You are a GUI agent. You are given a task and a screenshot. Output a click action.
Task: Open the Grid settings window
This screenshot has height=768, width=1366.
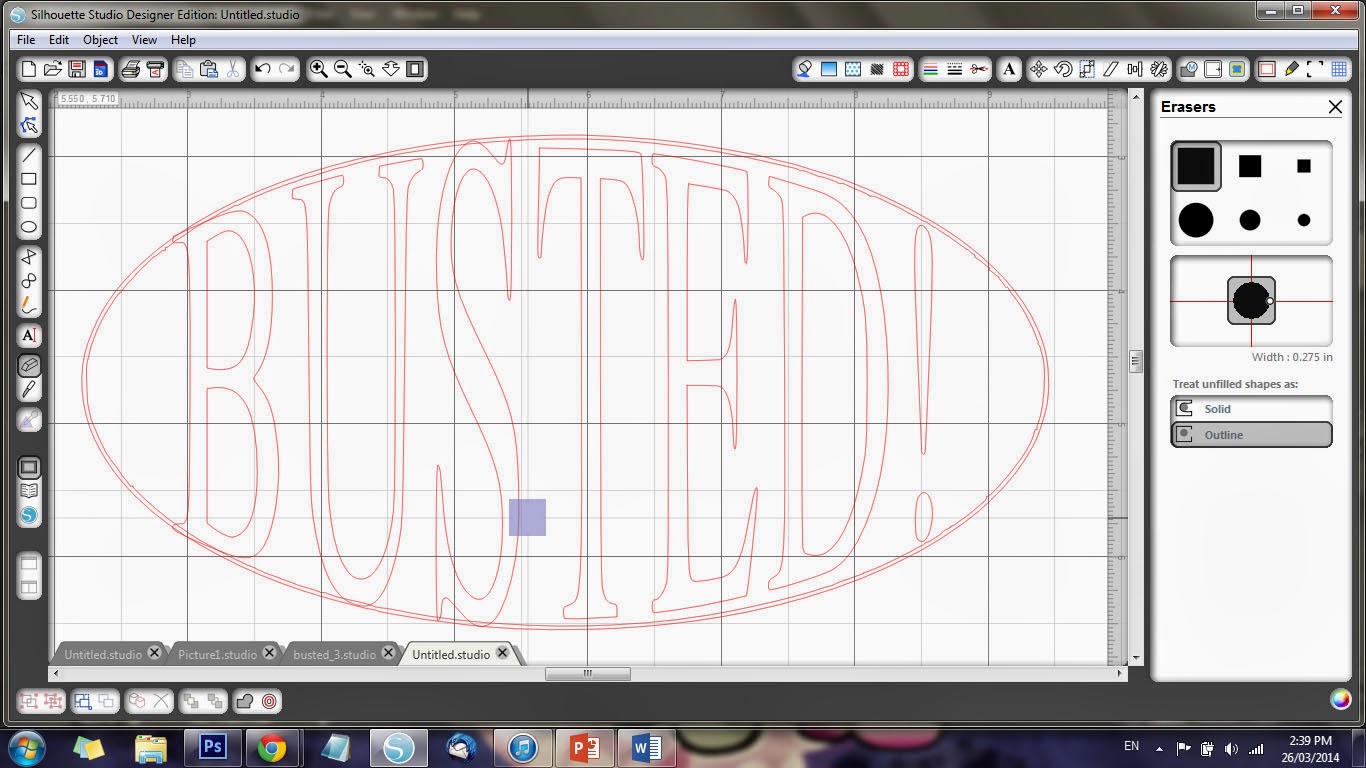pos(1340,69)
